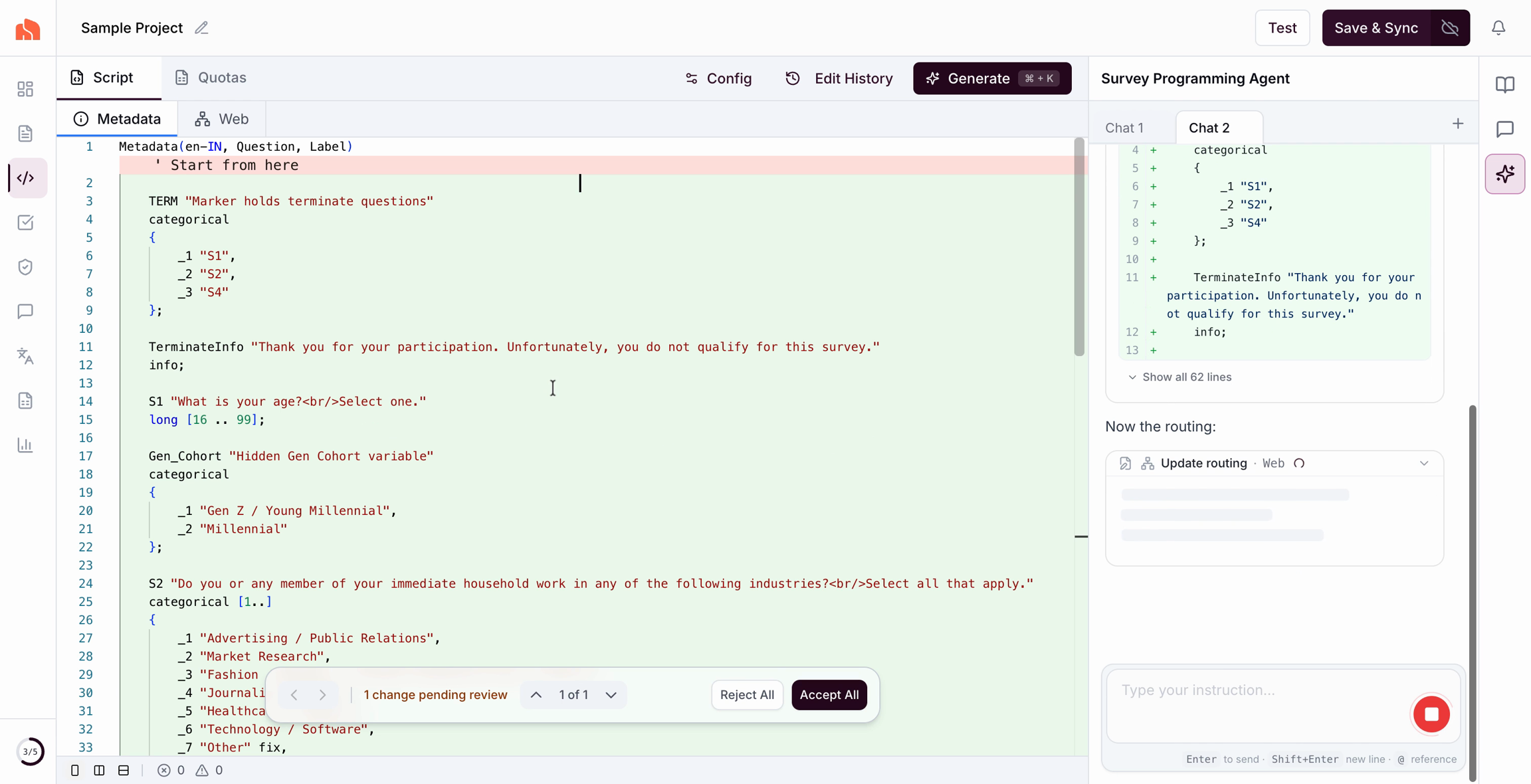This screenshot has width=1531, height=784.
Task: Open the dashboard grid icon in sidebar
Action: tap(25, 89)
